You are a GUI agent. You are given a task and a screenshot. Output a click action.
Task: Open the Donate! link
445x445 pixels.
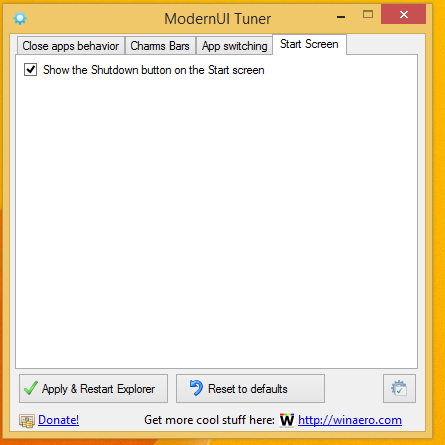click(x=59, y=420)
